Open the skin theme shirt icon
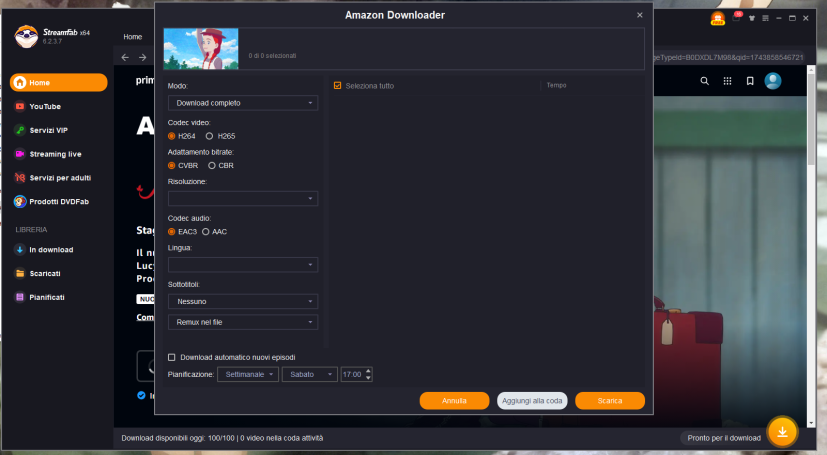Image resolution: width=827 pixels, height=455 pixels. pos(752,18)
